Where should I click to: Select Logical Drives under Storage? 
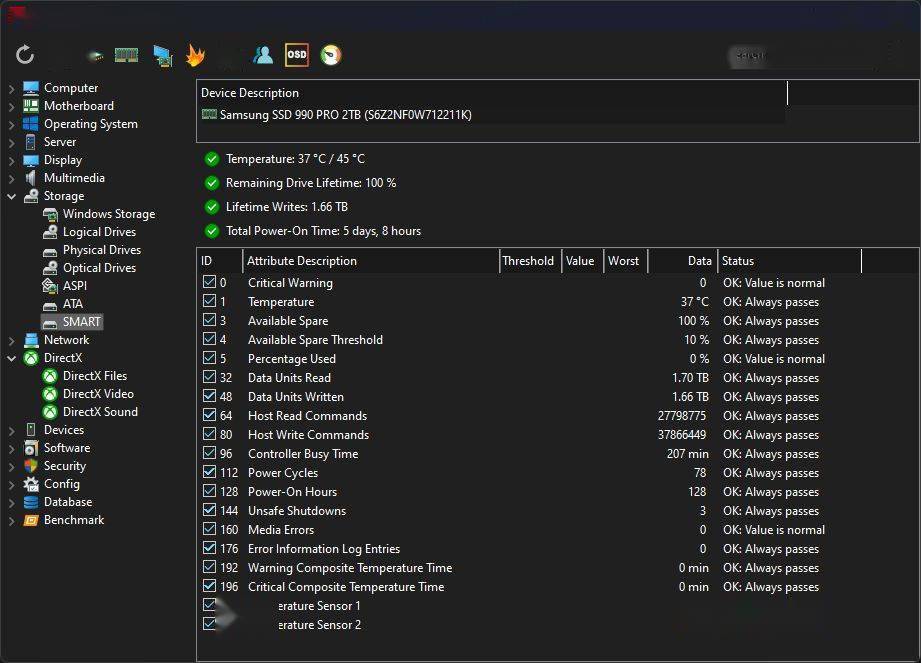tap(99, 232)
